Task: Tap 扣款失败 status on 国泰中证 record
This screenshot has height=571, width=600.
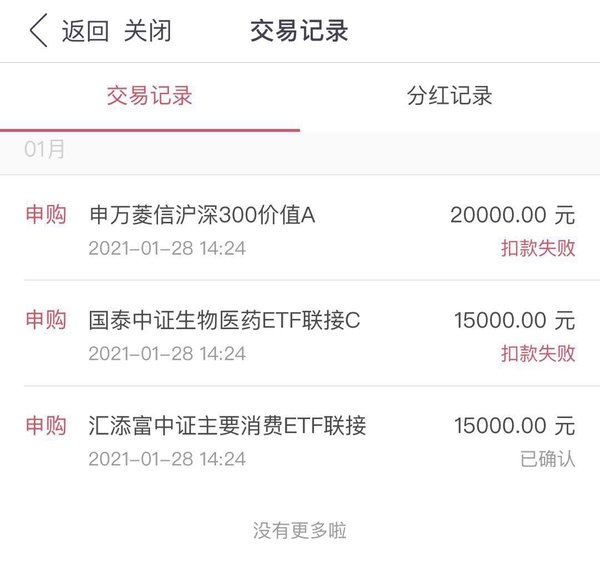Action: [x=538, y=353]
